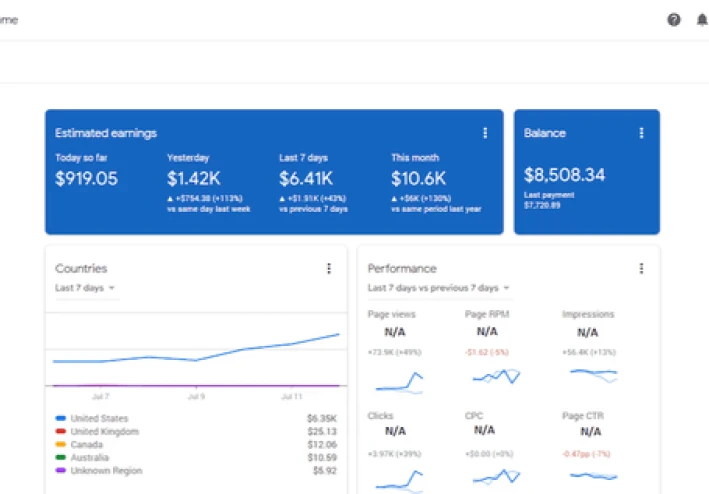Expand Performance date range comparison dropdown
Viewport: 709px width, 494px height.
tap(439, 288)
